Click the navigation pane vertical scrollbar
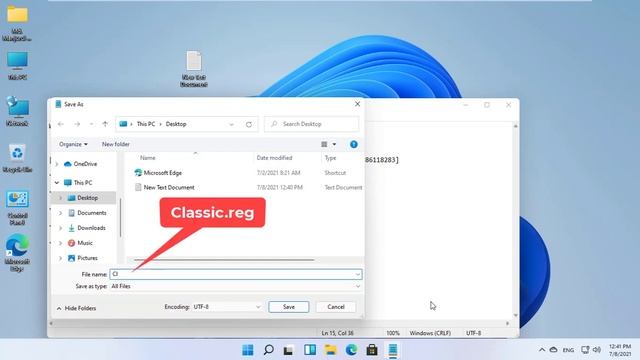This screenshot has height=360, width=640. pos(120,218)
